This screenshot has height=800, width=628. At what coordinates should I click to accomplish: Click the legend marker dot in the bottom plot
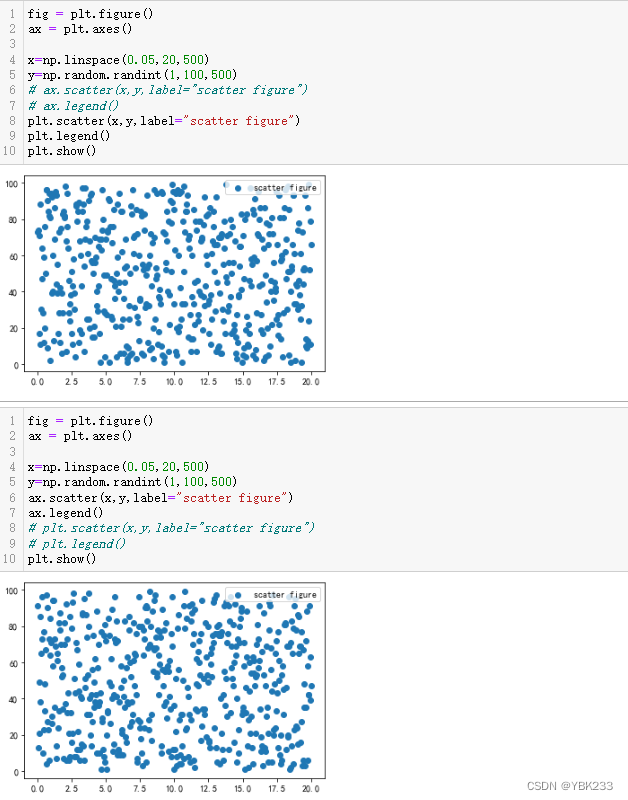[x=238, y=595]
